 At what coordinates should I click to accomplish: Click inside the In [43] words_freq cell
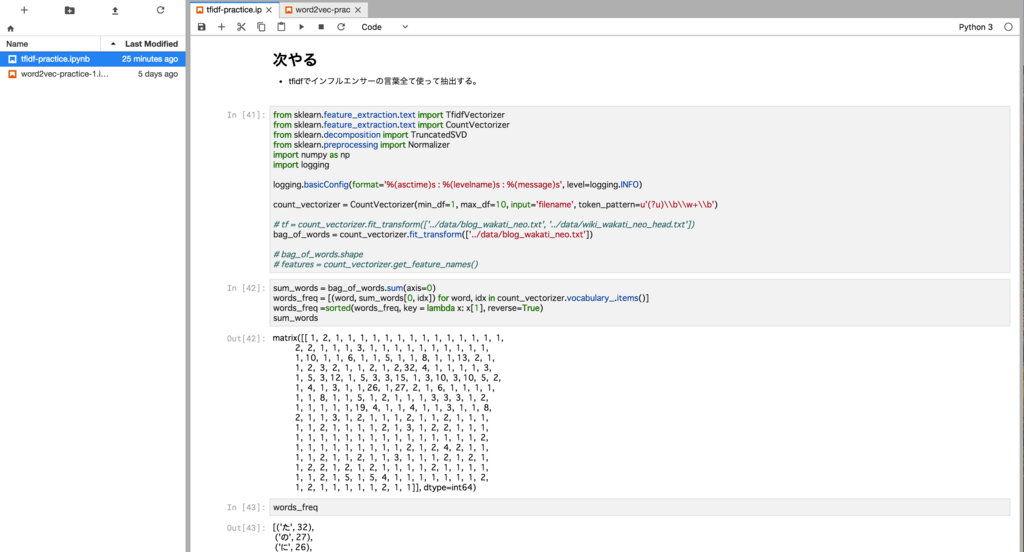[639, 507]
